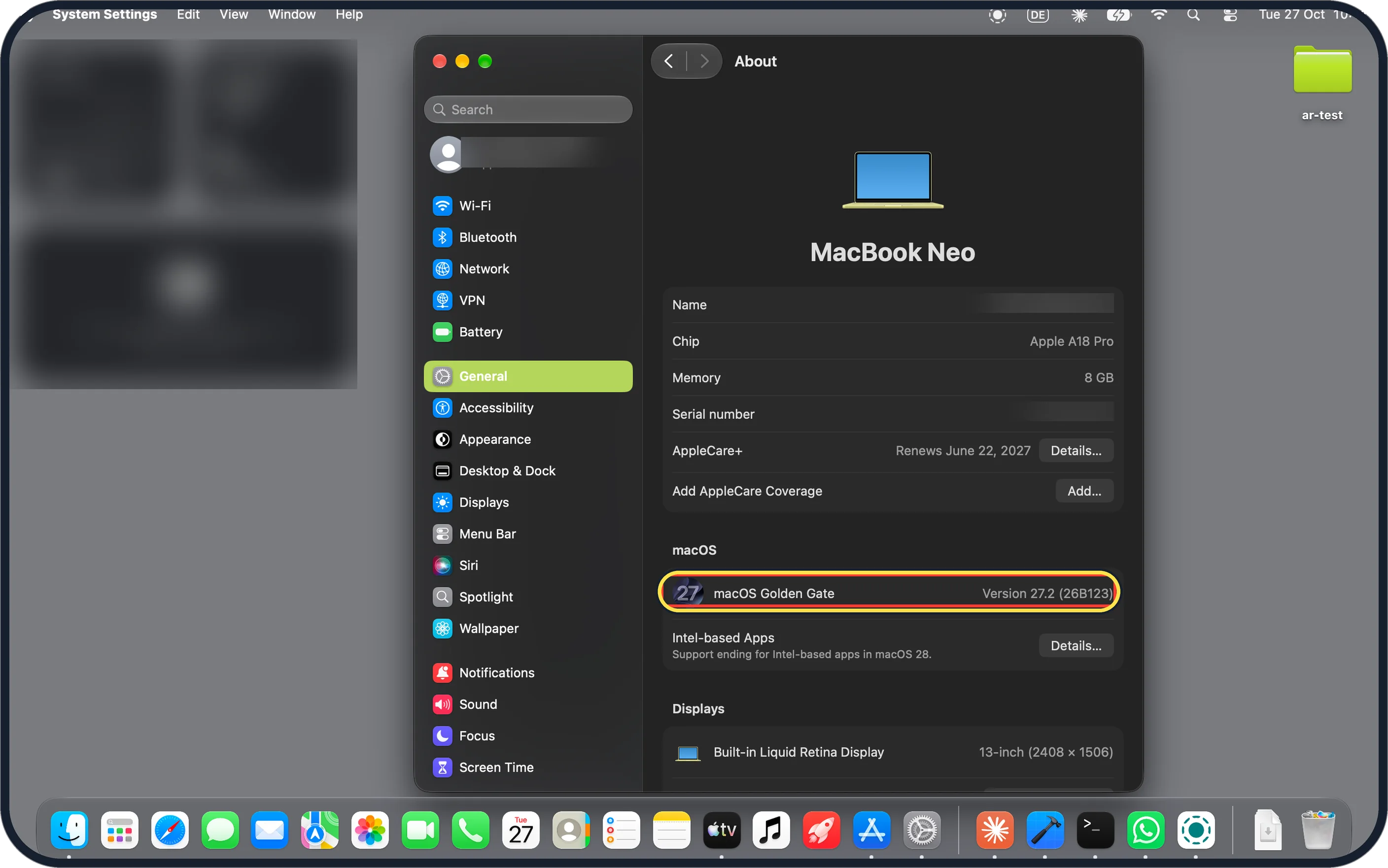Click the forward navigation chevron
The image size is (1388, 868).
705,61
